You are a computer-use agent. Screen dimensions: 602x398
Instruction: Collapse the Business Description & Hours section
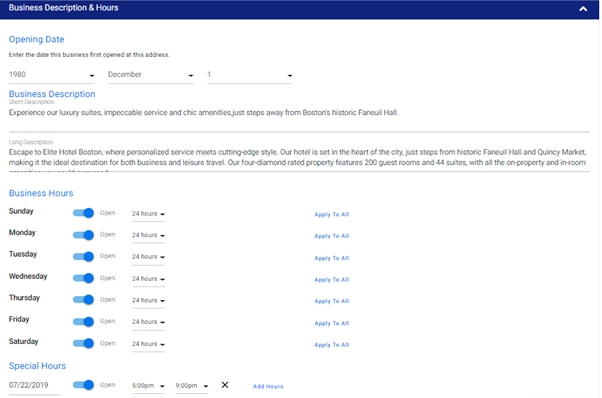pyautogui.click(x=583, y=8)
